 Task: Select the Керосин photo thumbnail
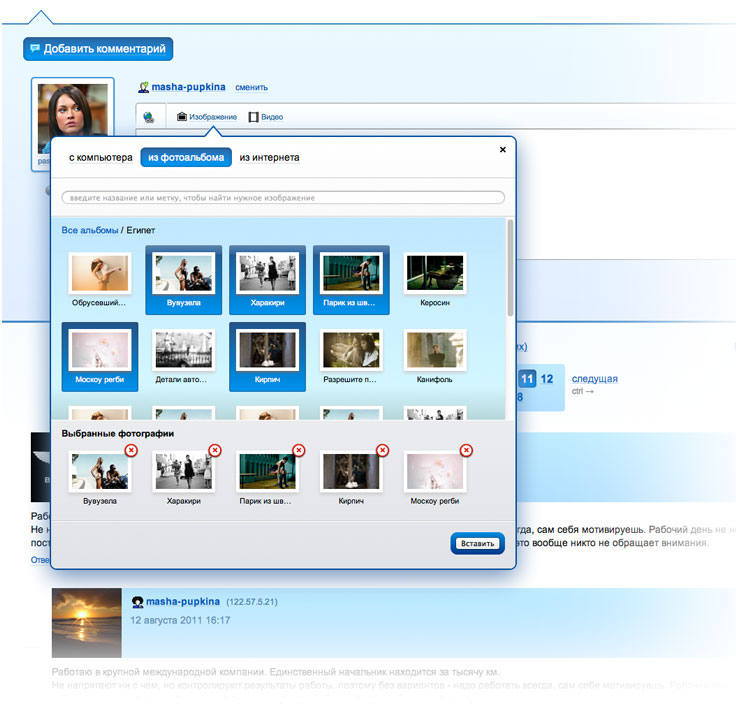(x=435, y=274)
